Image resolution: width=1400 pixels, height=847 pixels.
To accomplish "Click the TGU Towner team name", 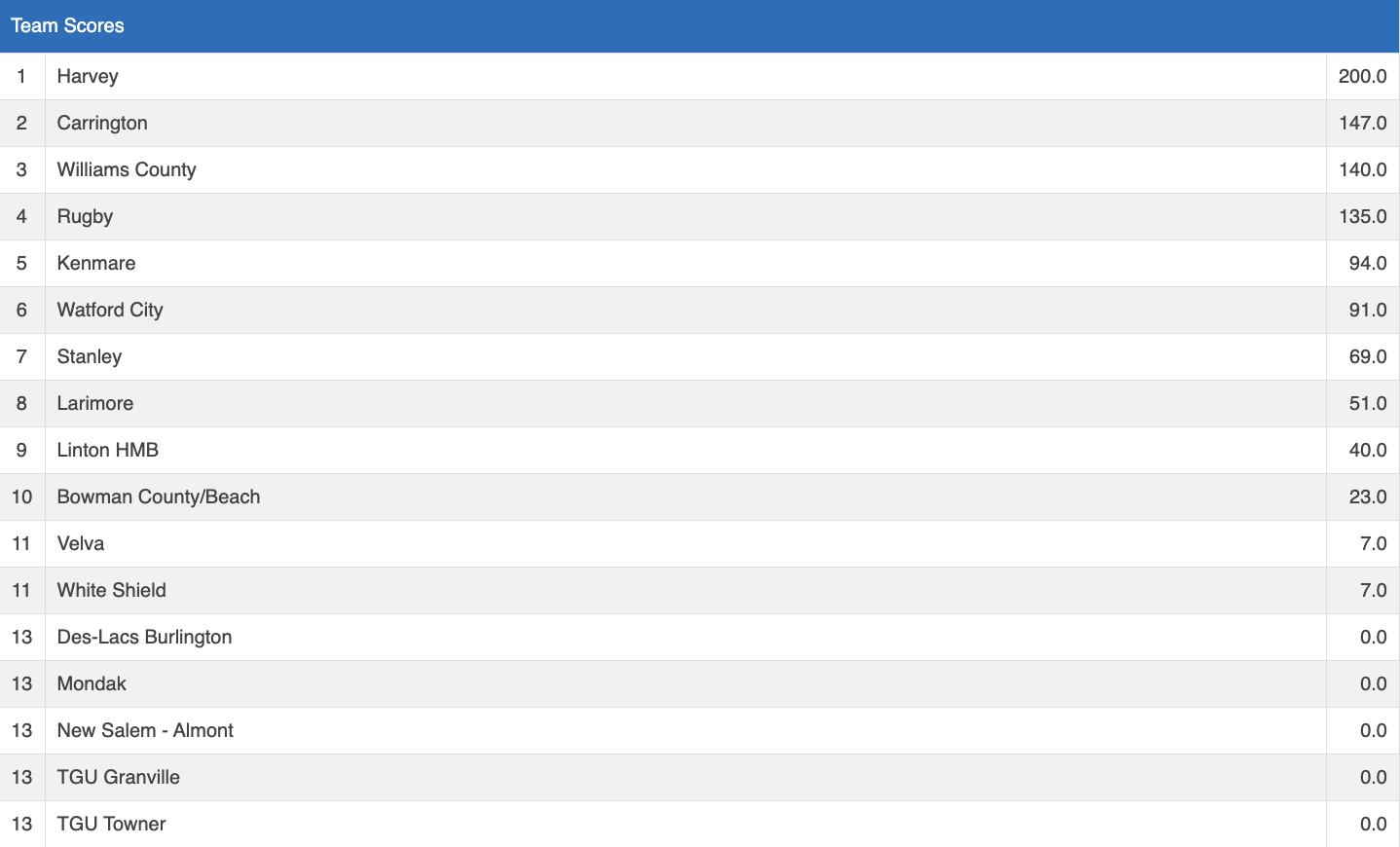I will pyautogui.click(x=112, y=824).
